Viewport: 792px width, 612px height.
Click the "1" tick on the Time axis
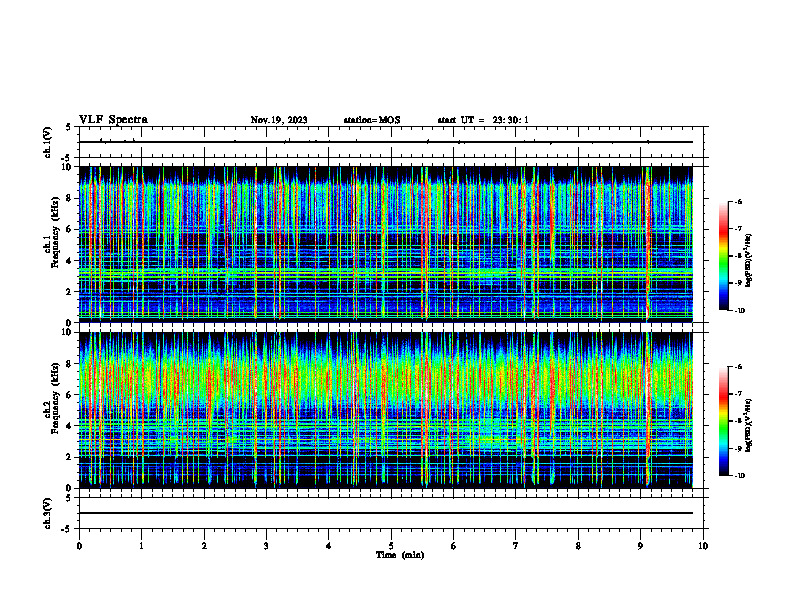point(141,546)
